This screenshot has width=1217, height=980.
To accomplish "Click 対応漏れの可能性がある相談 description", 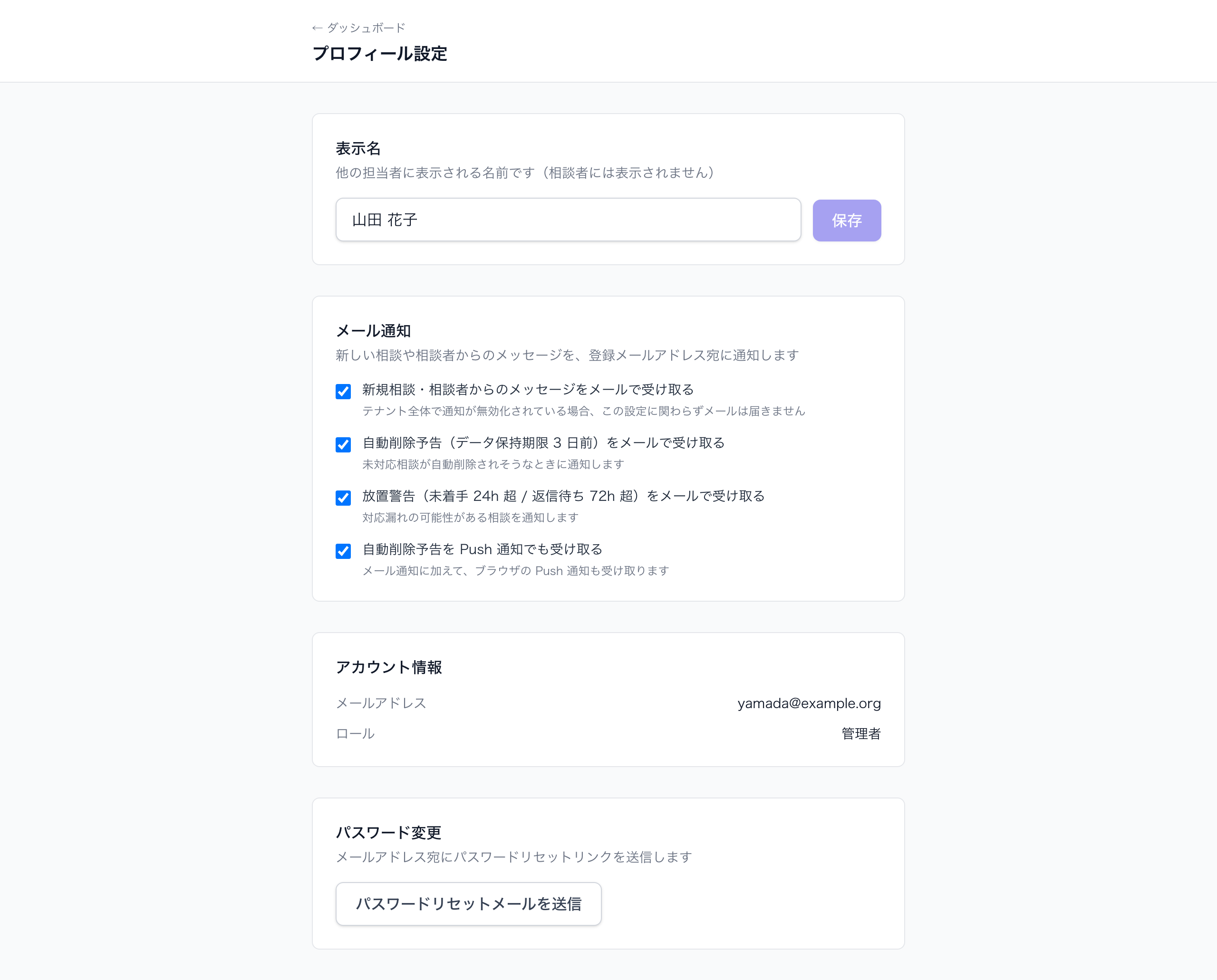I will coord(471,517).
